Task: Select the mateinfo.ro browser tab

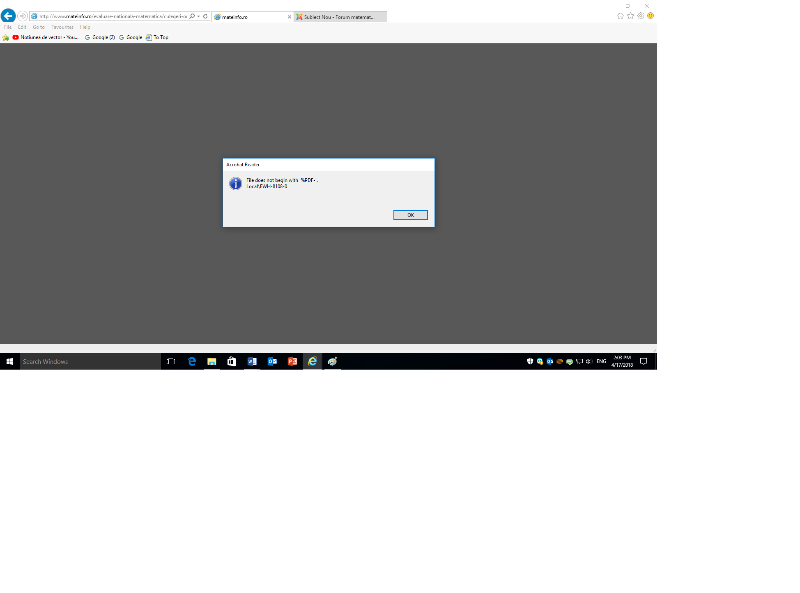Action: (248, 17)
